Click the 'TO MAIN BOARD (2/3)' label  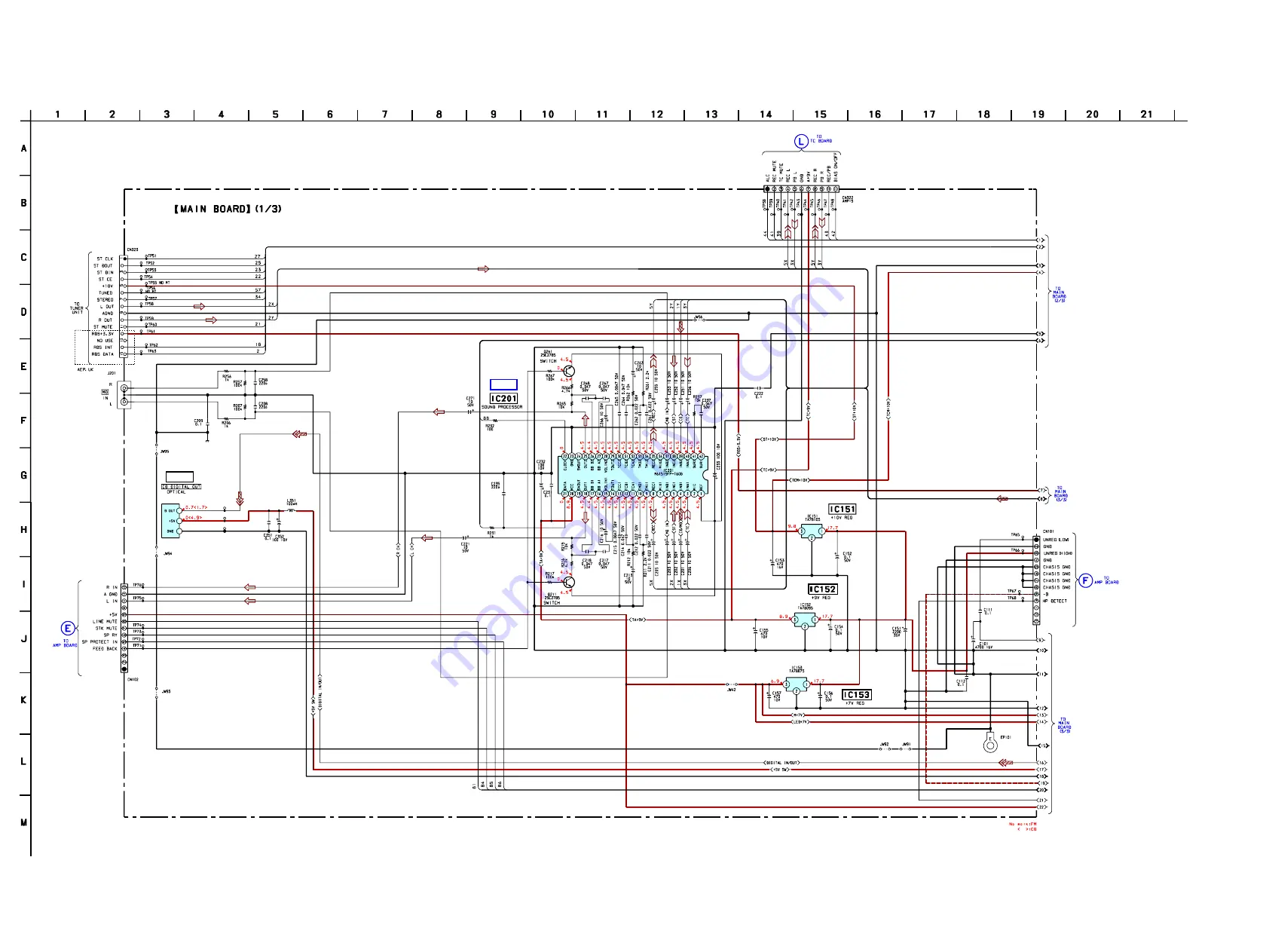pyautogui.click(x=1060, y=294)
